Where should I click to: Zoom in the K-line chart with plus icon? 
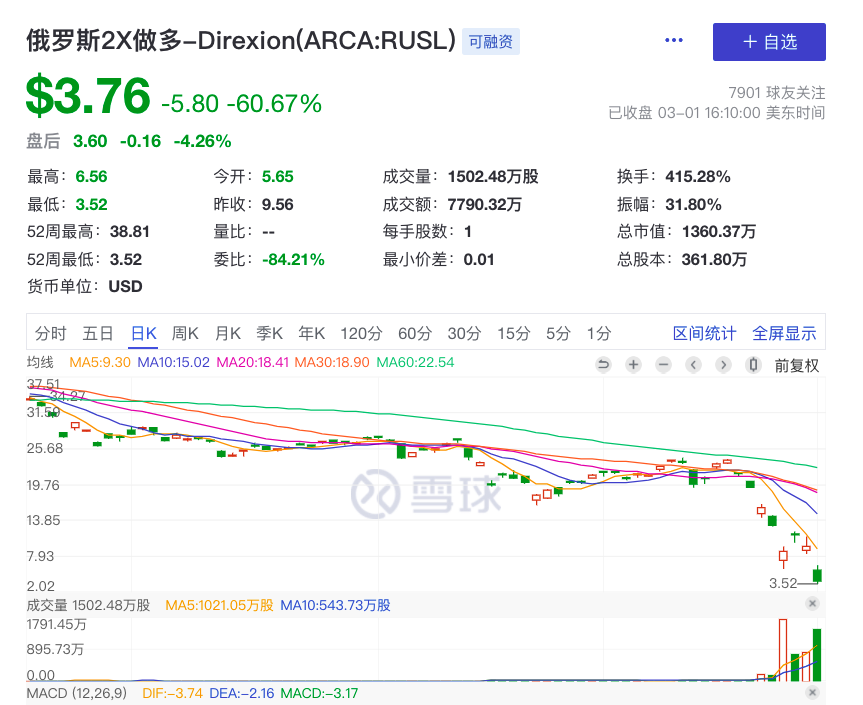click(x=633, y=365)
